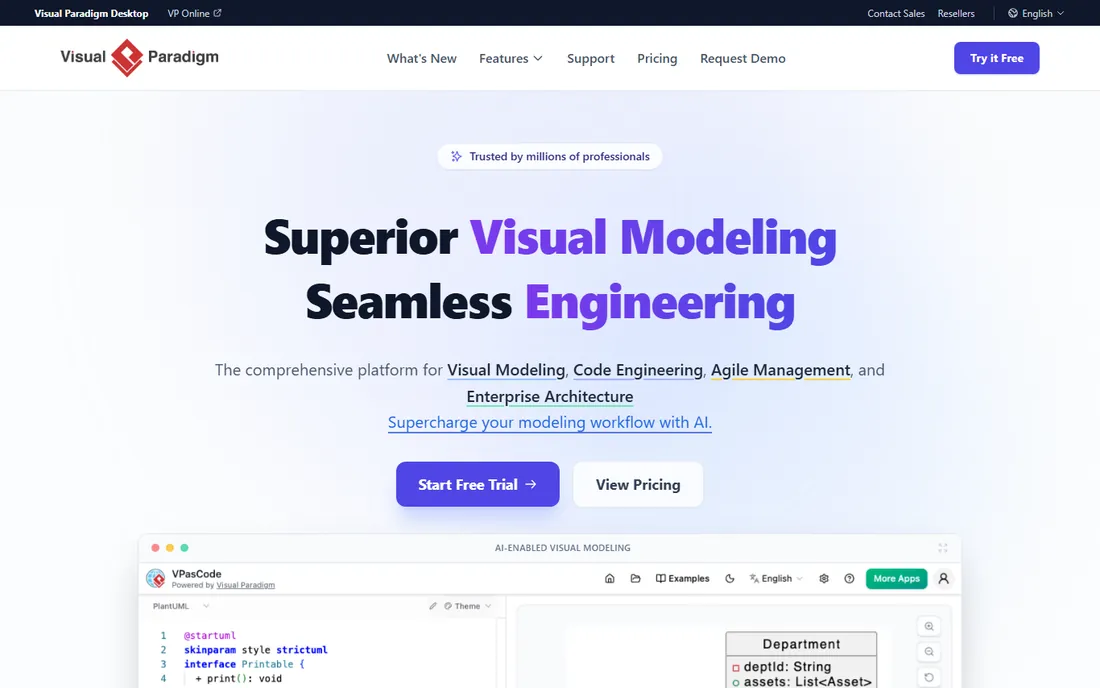Expand the PlantUML language dropdown
Screen dimensions: 1100x688
click(181, 606)
